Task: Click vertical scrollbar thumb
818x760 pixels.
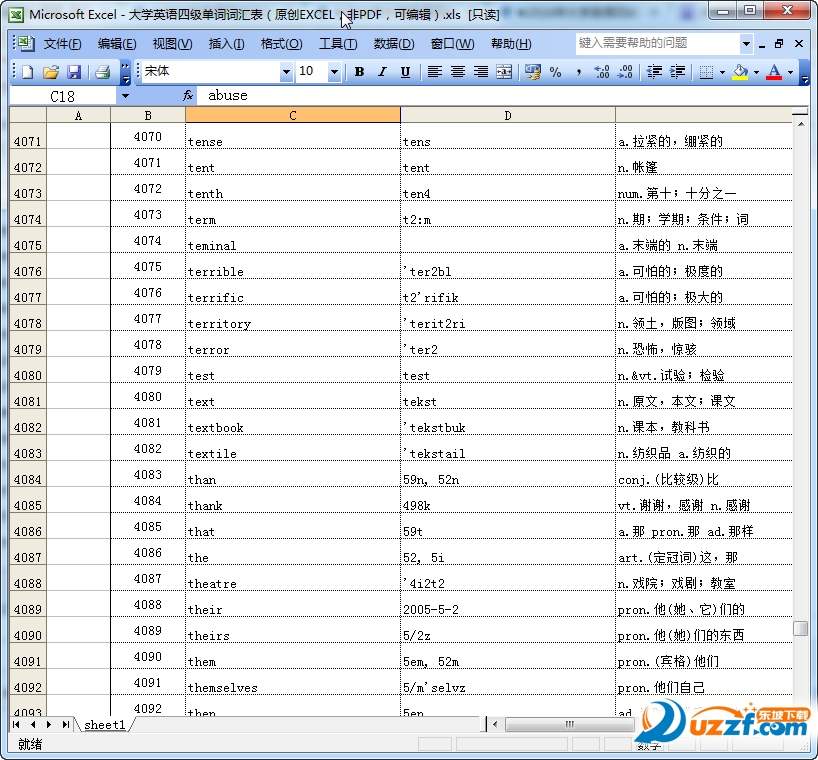Action: pyautogui.click(x=800, y=628)
